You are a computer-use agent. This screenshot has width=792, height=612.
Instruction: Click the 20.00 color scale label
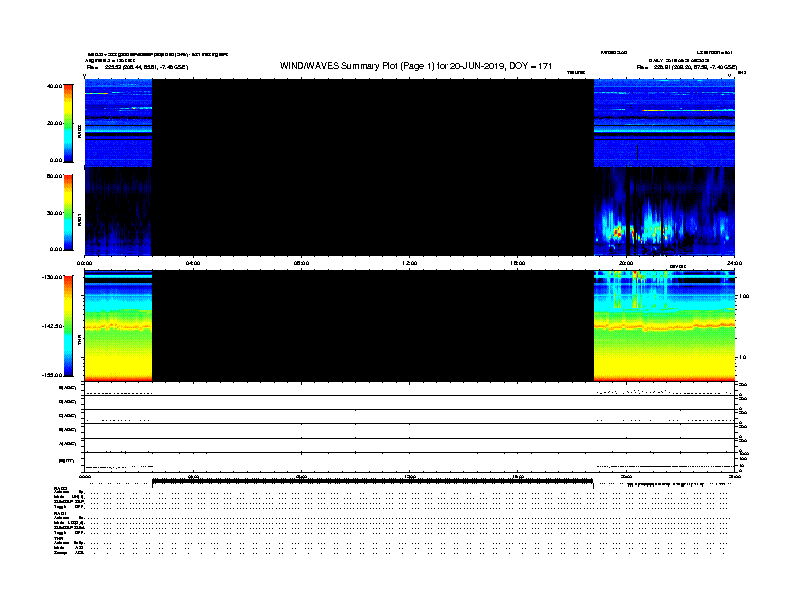(54, 123)
